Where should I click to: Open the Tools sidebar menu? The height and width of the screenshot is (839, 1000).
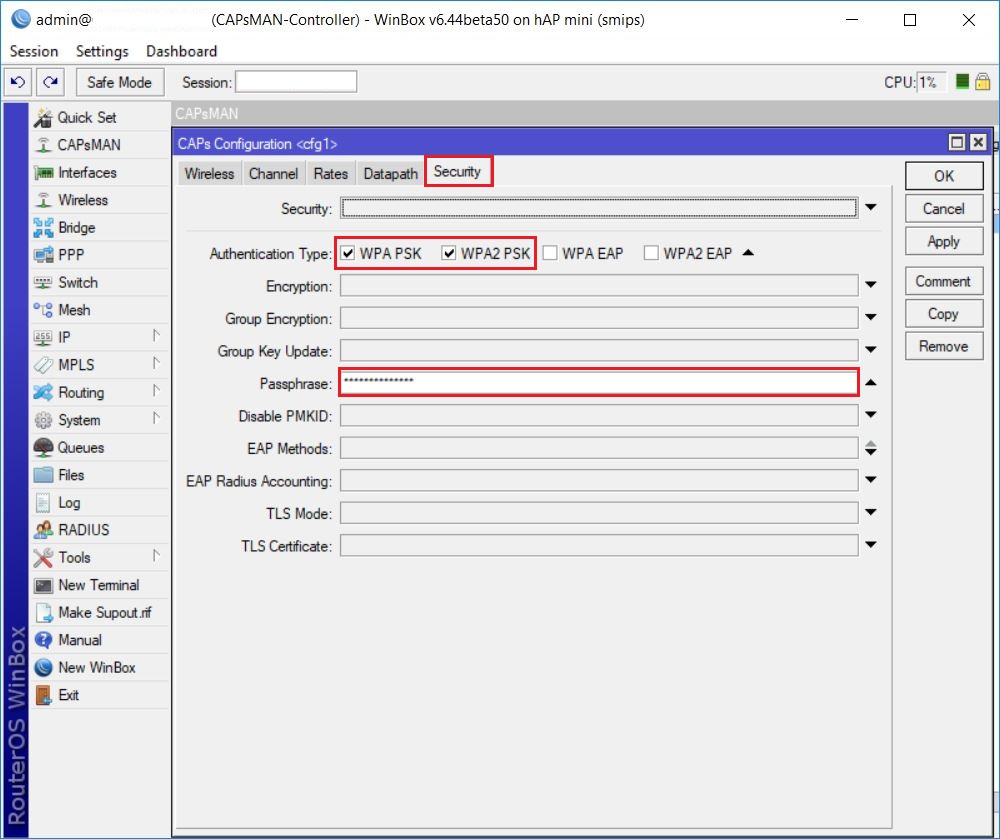(100, 557)
